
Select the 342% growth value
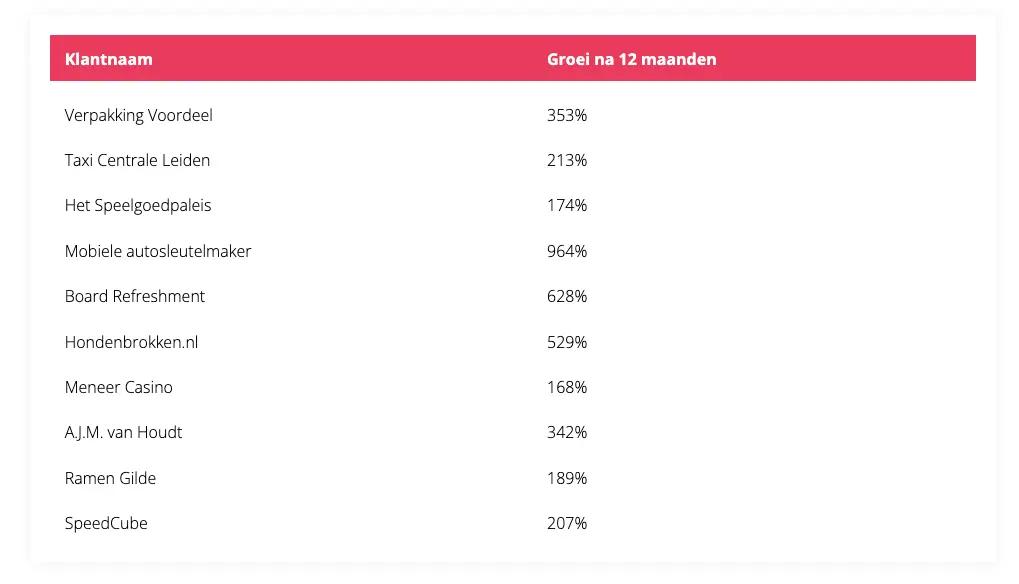click(x=567, y=432)
